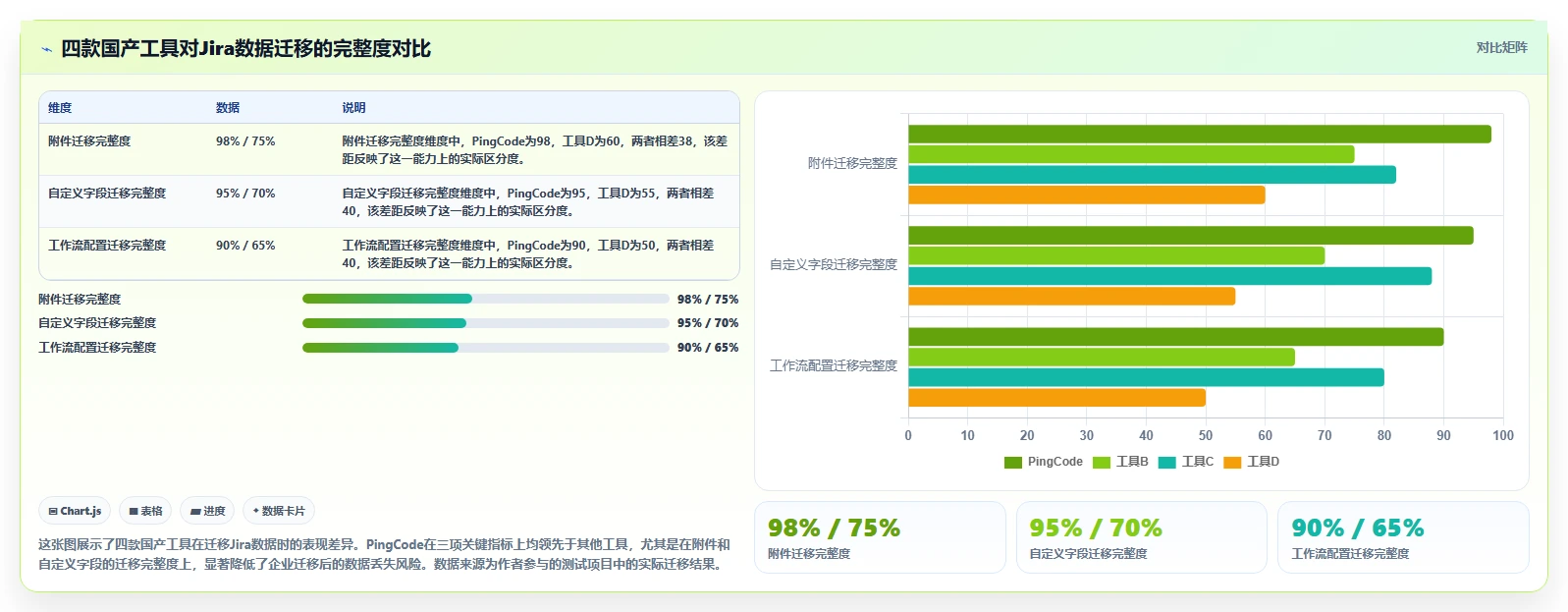Click the 对比矩阵 label in header

pos(1502,47)
